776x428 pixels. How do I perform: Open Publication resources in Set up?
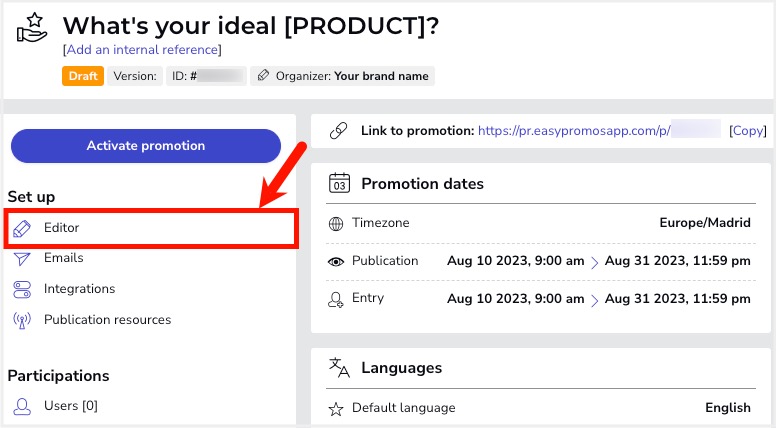(x=107, y=320)
